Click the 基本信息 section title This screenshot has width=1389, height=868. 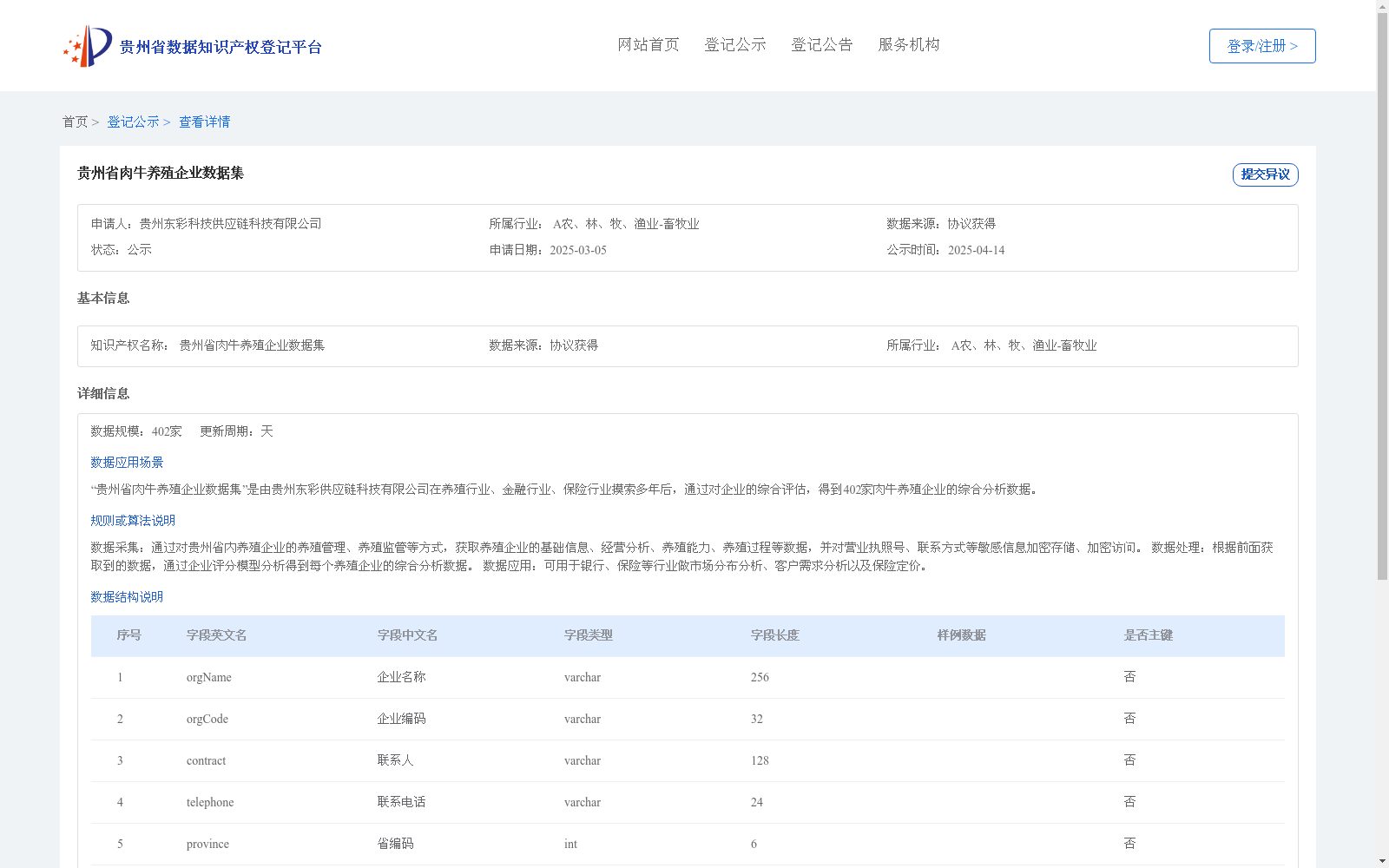coord(103,299)
